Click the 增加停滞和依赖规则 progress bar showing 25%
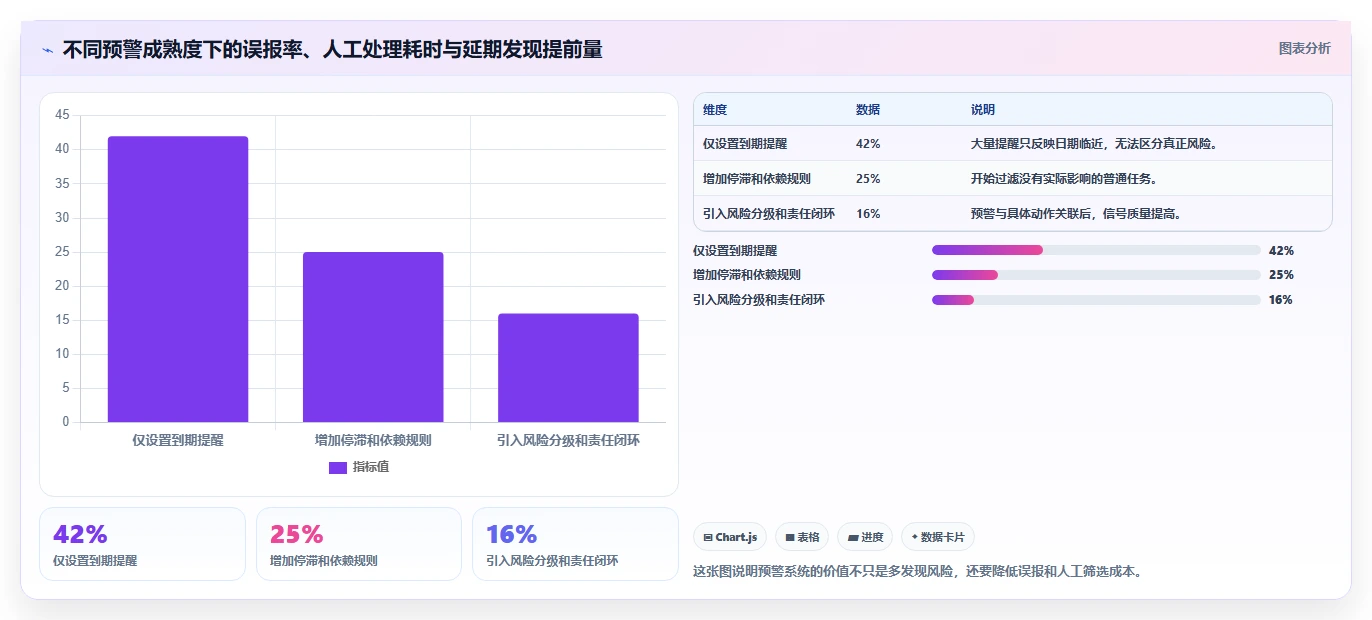The width and height of the screenshot is (1372, 620). click(x=1096, y=275)
